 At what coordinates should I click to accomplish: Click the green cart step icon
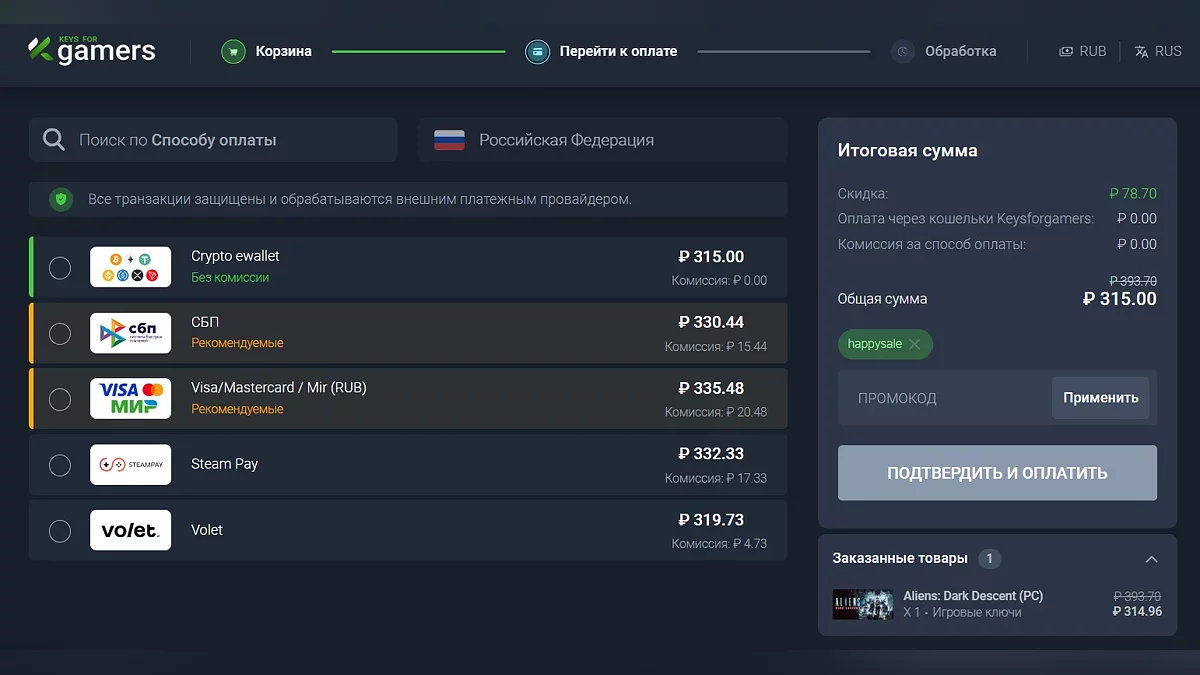pyautogui.click(x=233, y=51)
